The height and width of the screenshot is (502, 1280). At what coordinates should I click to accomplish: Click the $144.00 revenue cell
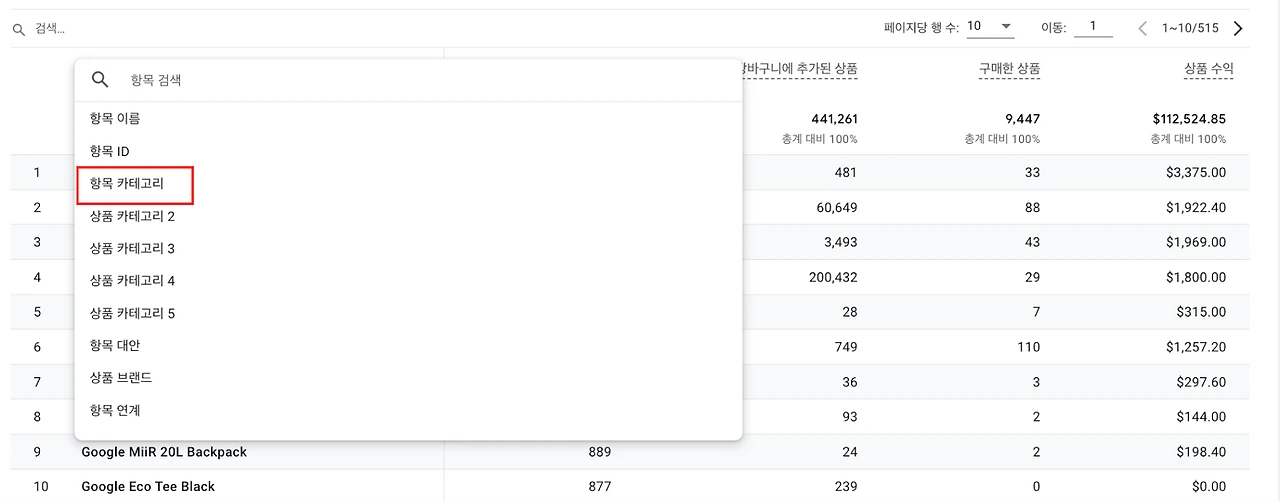[x=1203, y=417]
